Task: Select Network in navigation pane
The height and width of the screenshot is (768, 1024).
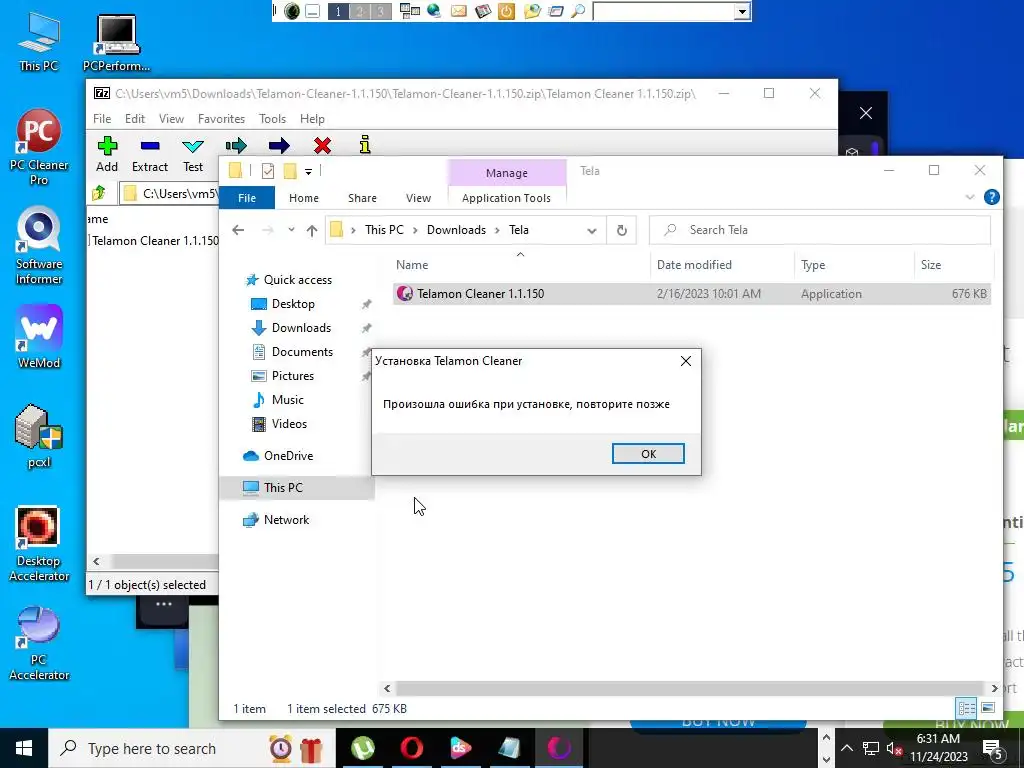Action: point(286,520)
